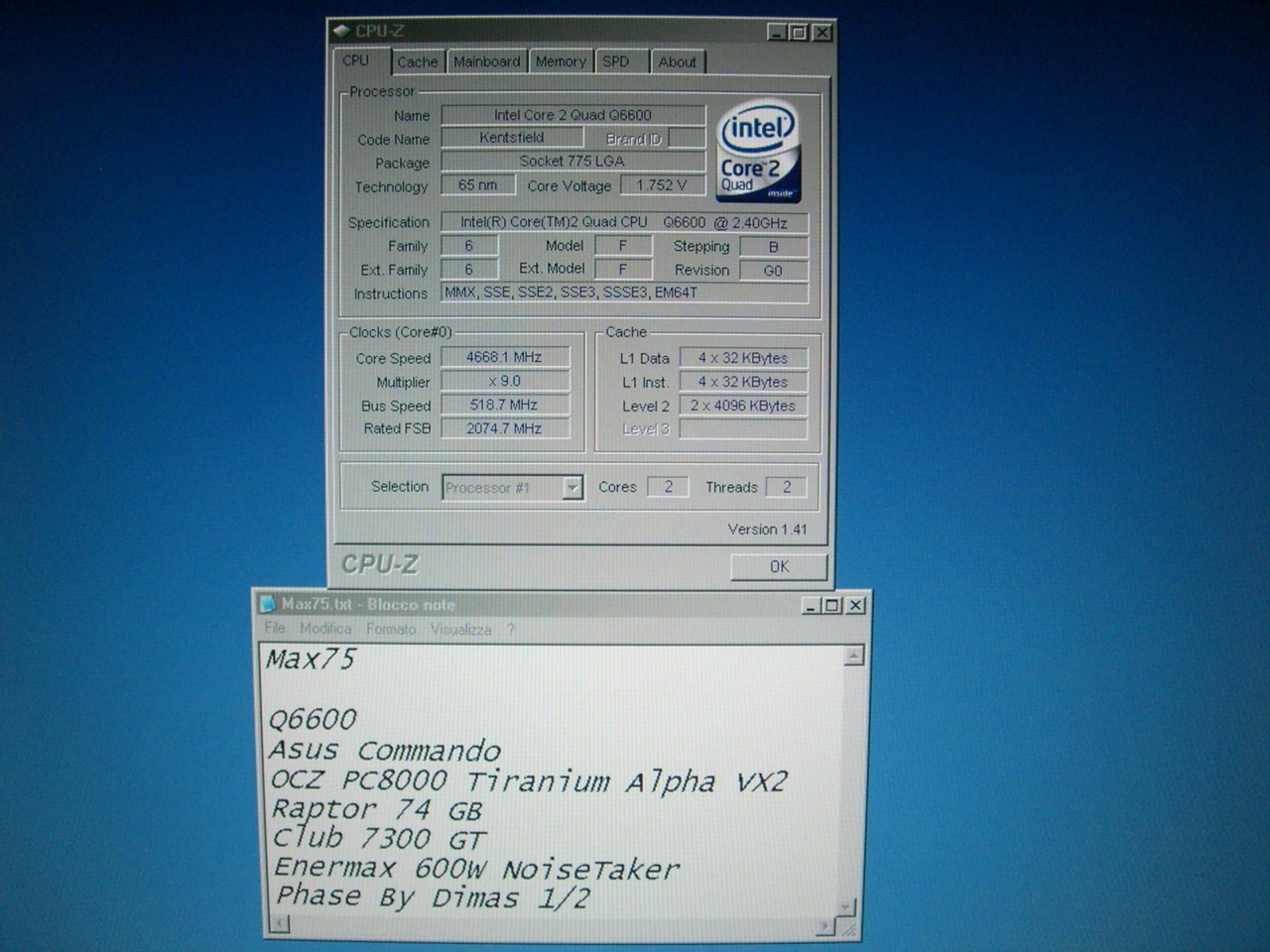Viewport: 1270px width, 952px height.
Task: Minimize the CPU-Z window
Action: (779, 33)
